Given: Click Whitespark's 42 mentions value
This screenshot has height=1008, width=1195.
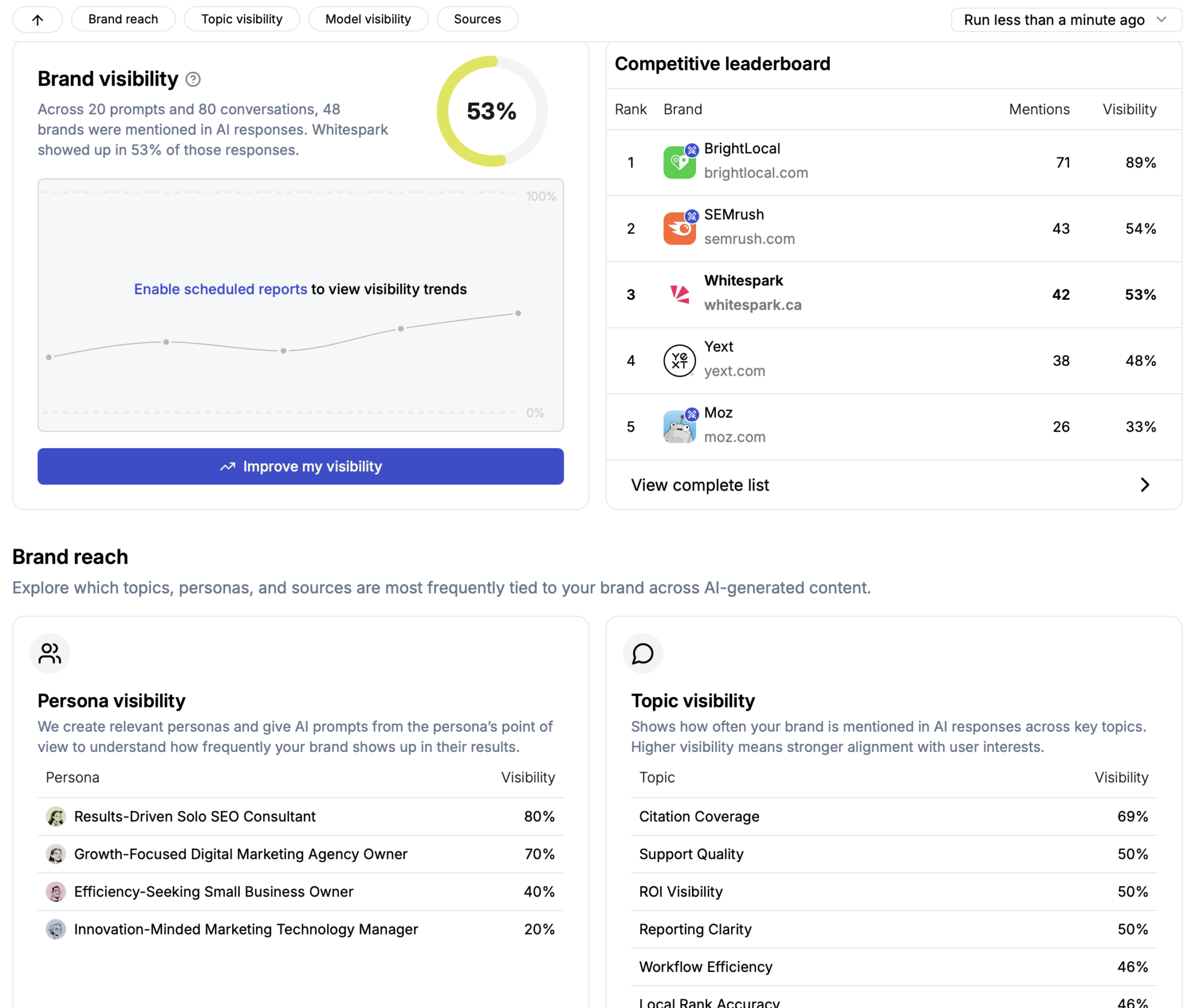Looking at the screenshot, I should pyautogui.click(x=1061, y=295).
